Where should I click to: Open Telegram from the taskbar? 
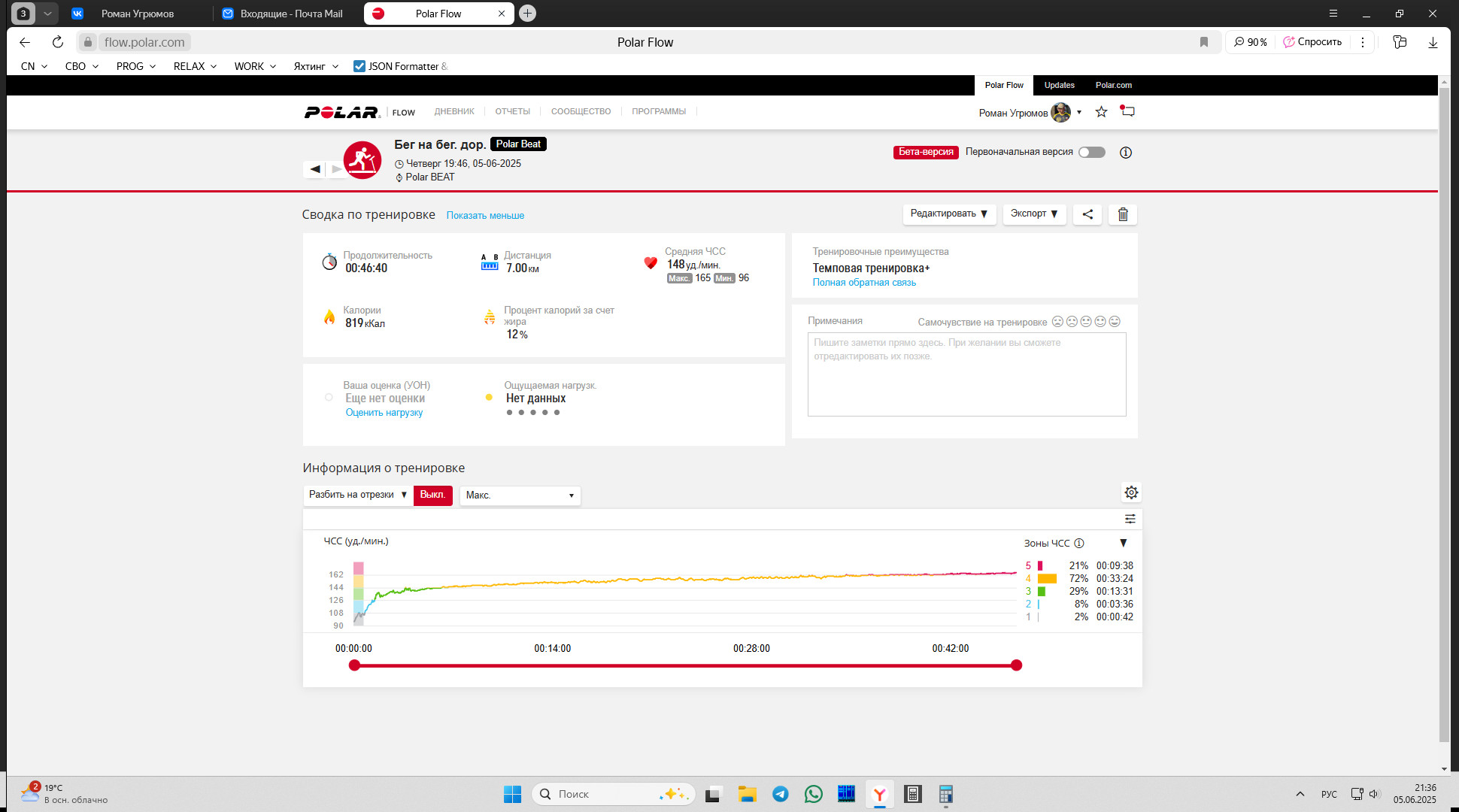[x=781, y=794]
